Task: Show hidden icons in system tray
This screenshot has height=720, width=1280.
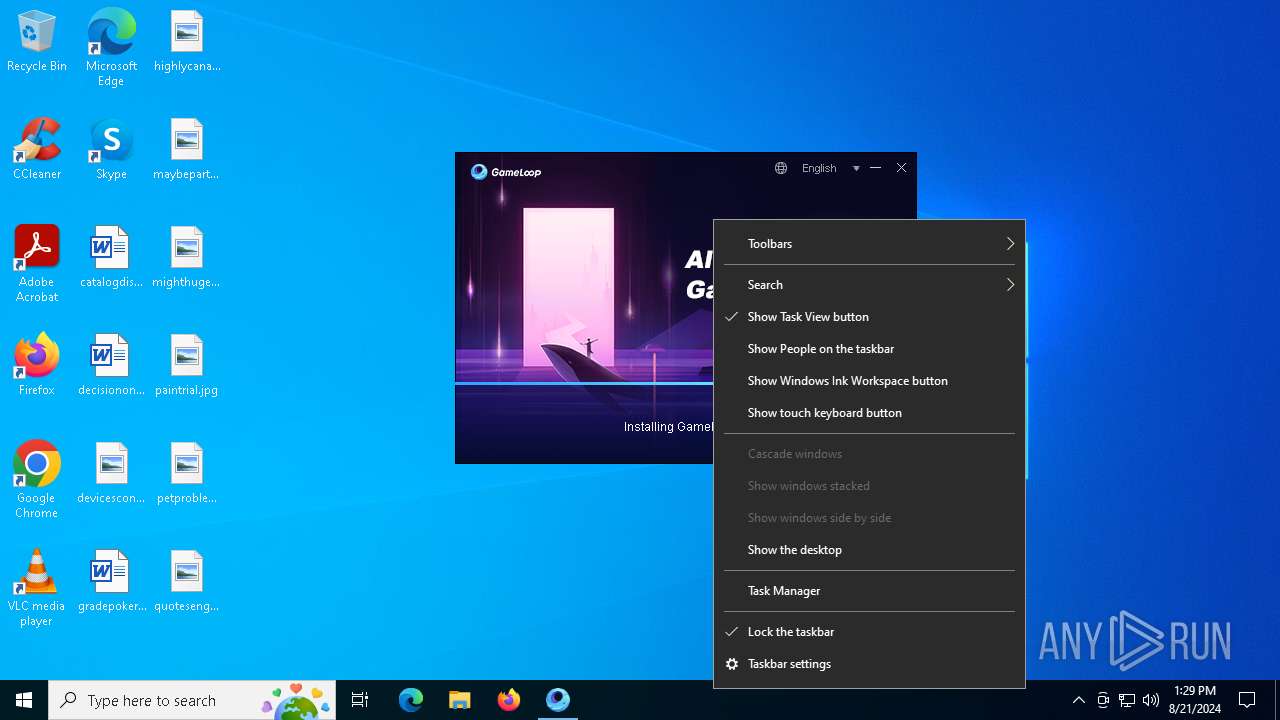Action: tap(1078, 700)
